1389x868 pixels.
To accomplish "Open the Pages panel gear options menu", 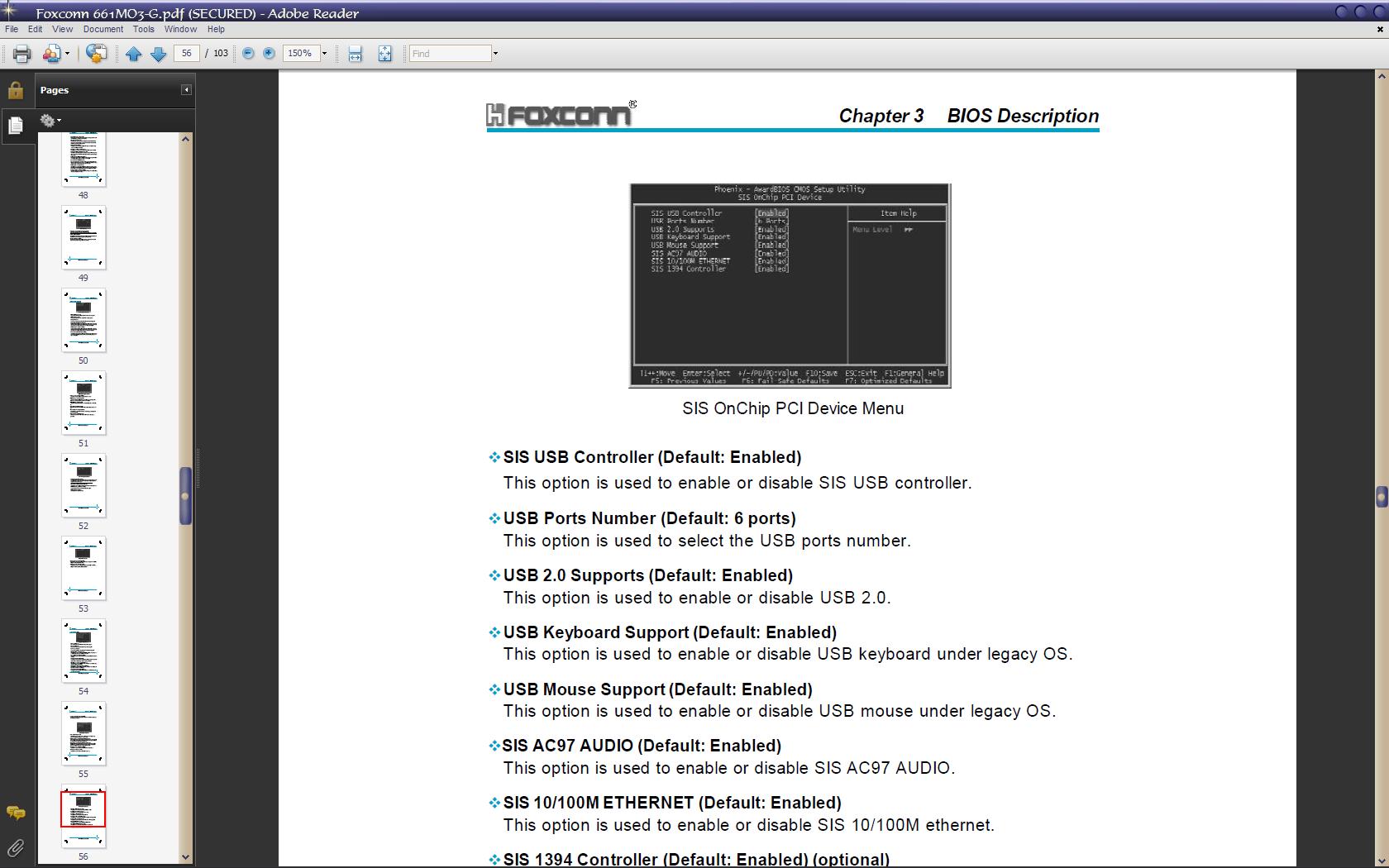I will point(50,121).
